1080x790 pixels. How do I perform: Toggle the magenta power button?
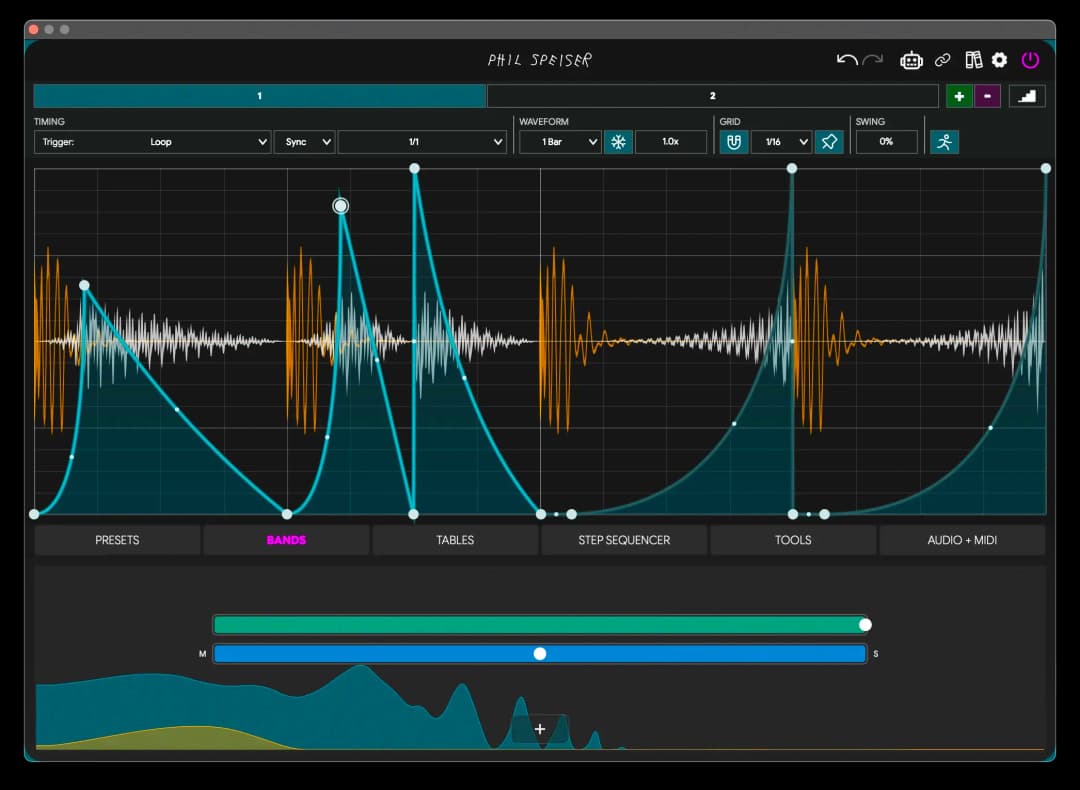(x=1030, y=60)
